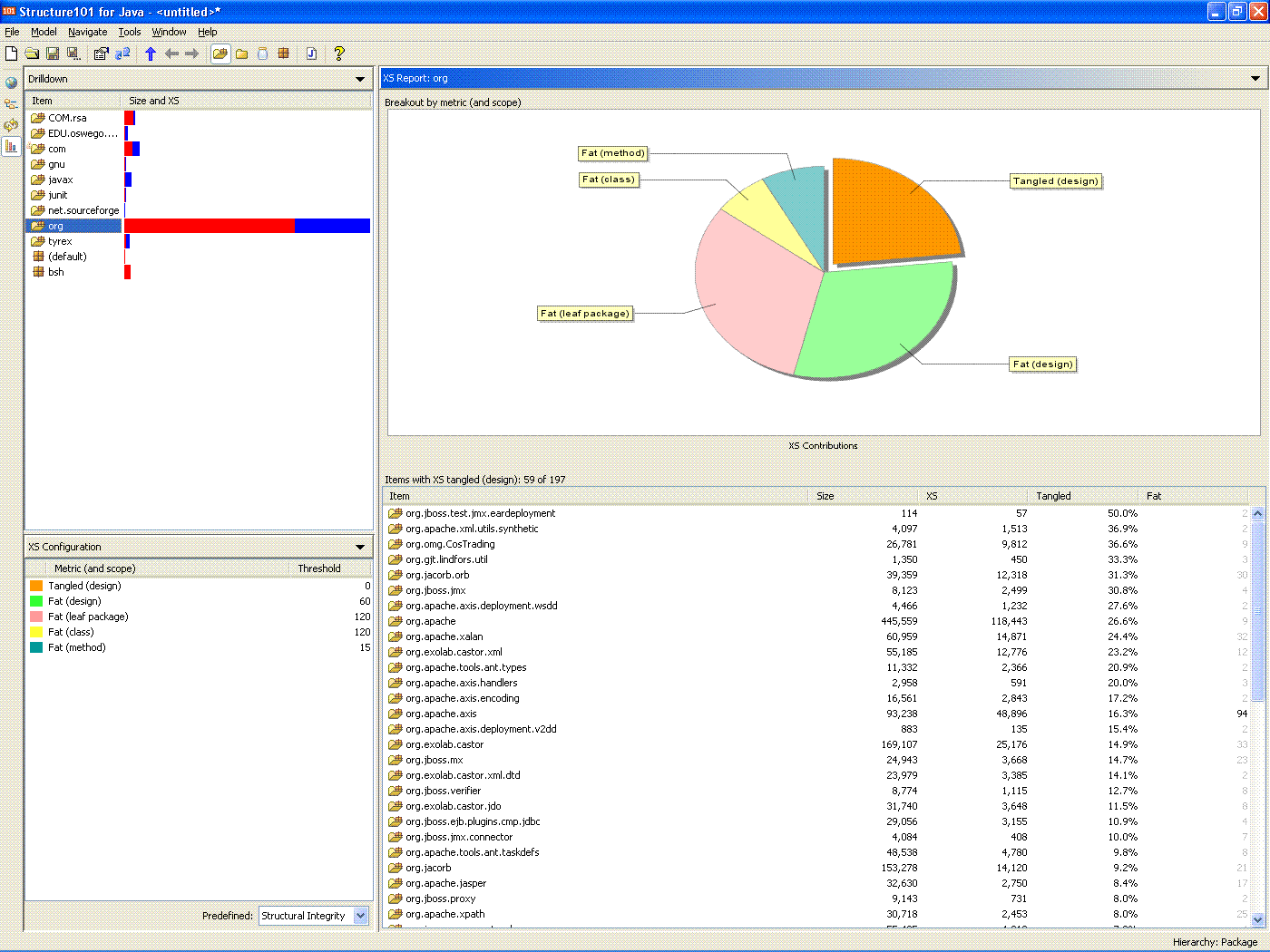Go up one level with blue arrow
The width and height of the screenshot is (1270, 952).
151,53
